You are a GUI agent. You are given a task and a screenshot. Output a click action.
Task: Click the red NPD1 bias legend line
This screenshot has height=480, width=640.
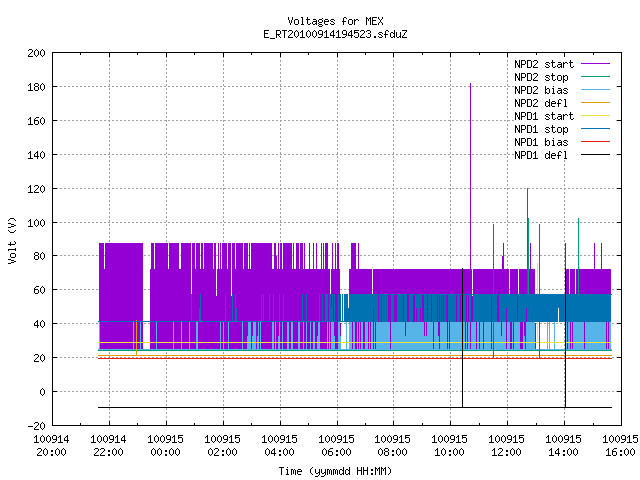(596, 142)
